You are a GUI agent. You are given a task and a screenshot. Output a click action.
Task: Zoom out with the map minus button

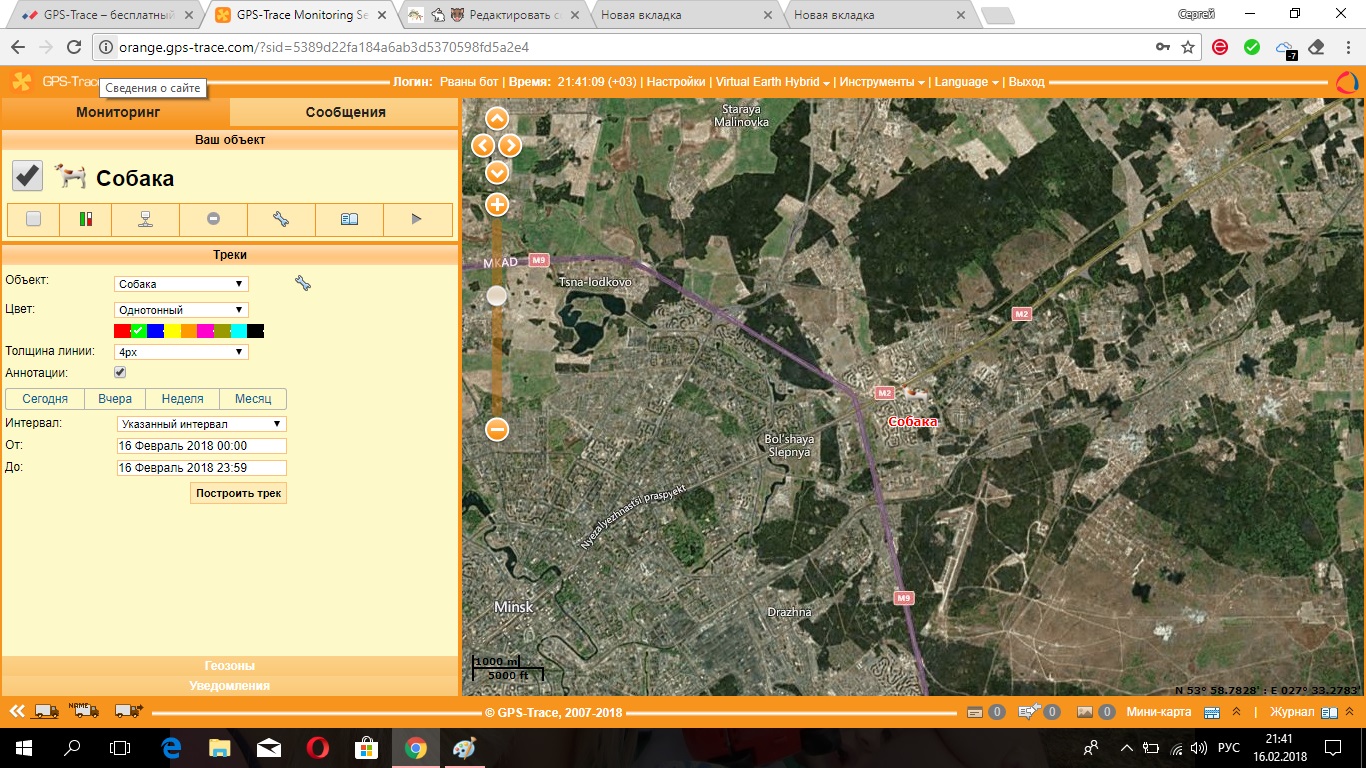tap(497, 430)
